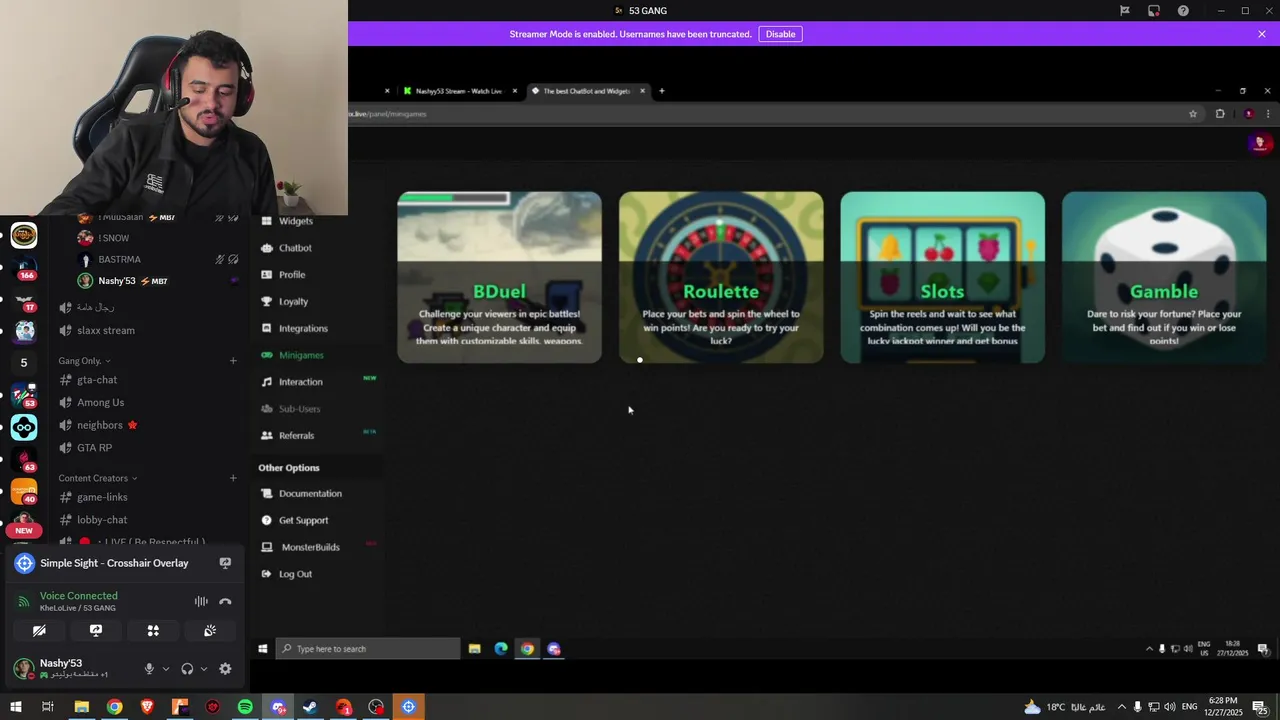Toggle the camera in voice panel
The width and height of the screenshot is (1280, 720).
pos(39,631)
